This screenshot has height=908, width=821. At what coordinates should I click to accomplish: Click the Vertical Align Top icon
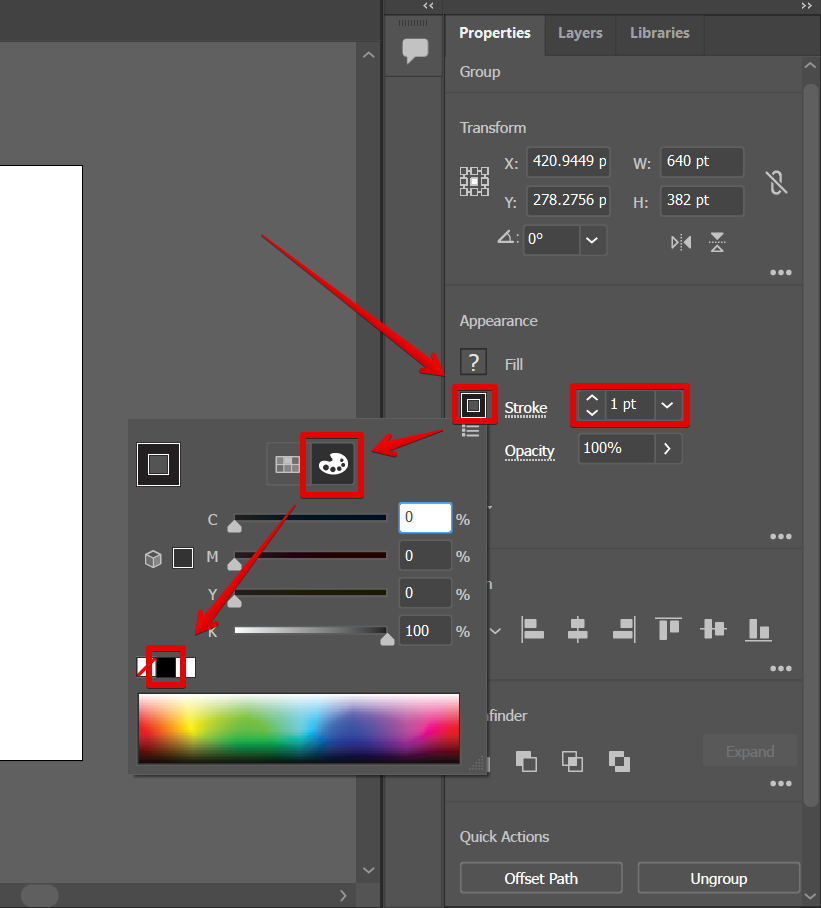click(668, 629)
